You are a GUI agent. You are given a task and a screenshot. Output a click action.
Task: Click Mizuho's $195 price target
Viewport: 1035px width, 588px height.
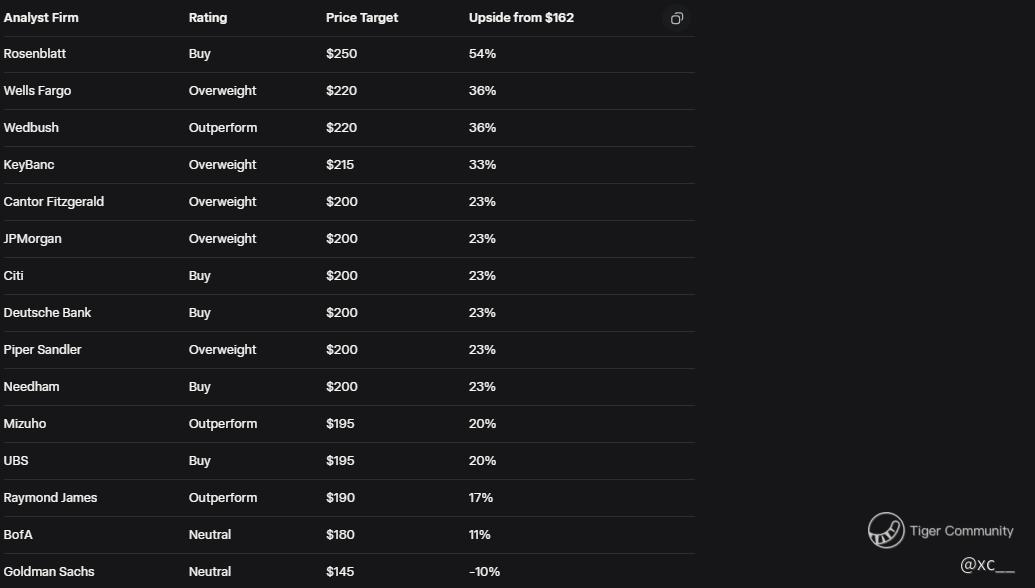340,424
